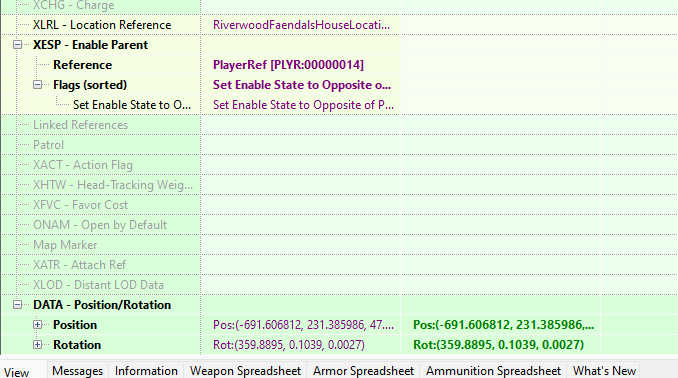Expand the Position node

pyautogui.click(x=38, y=324)
